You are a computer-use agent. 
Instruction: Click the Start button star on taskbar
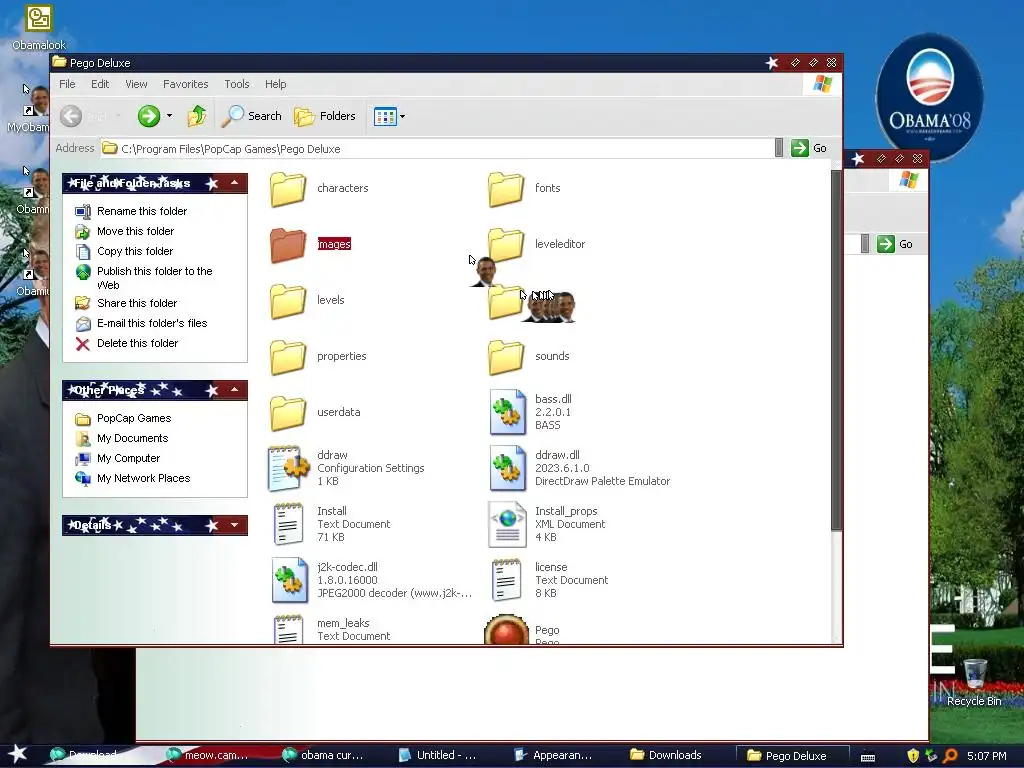pos(18,754)
